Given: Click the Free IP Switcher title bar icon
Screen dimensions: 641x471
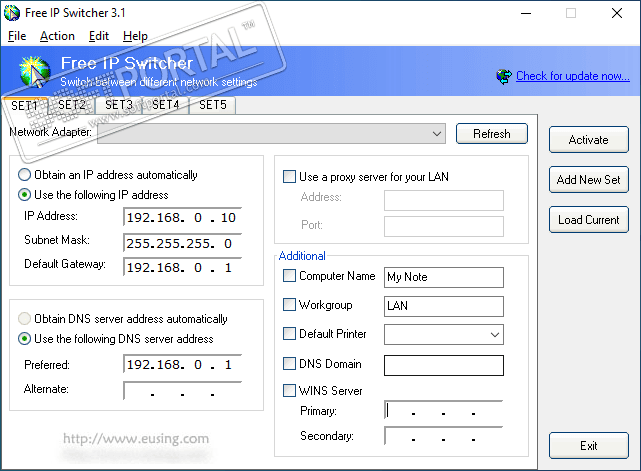Looking at the screenshot, I should click(12, 13).
